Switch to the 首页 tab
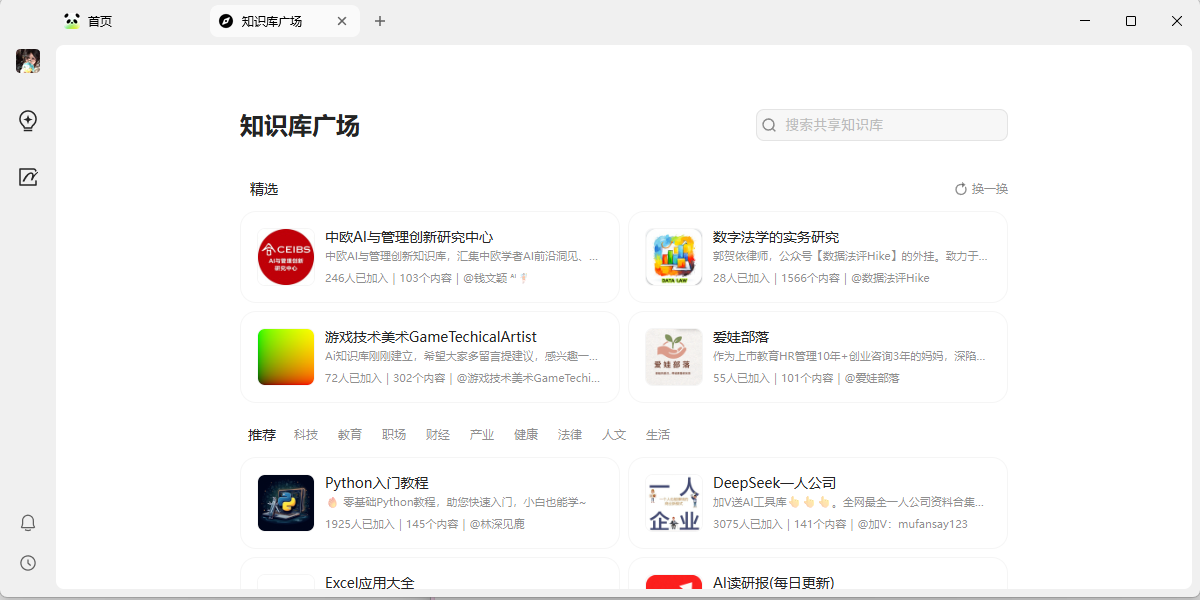Viewport: 1200px width, 600px height. [99, 21]
